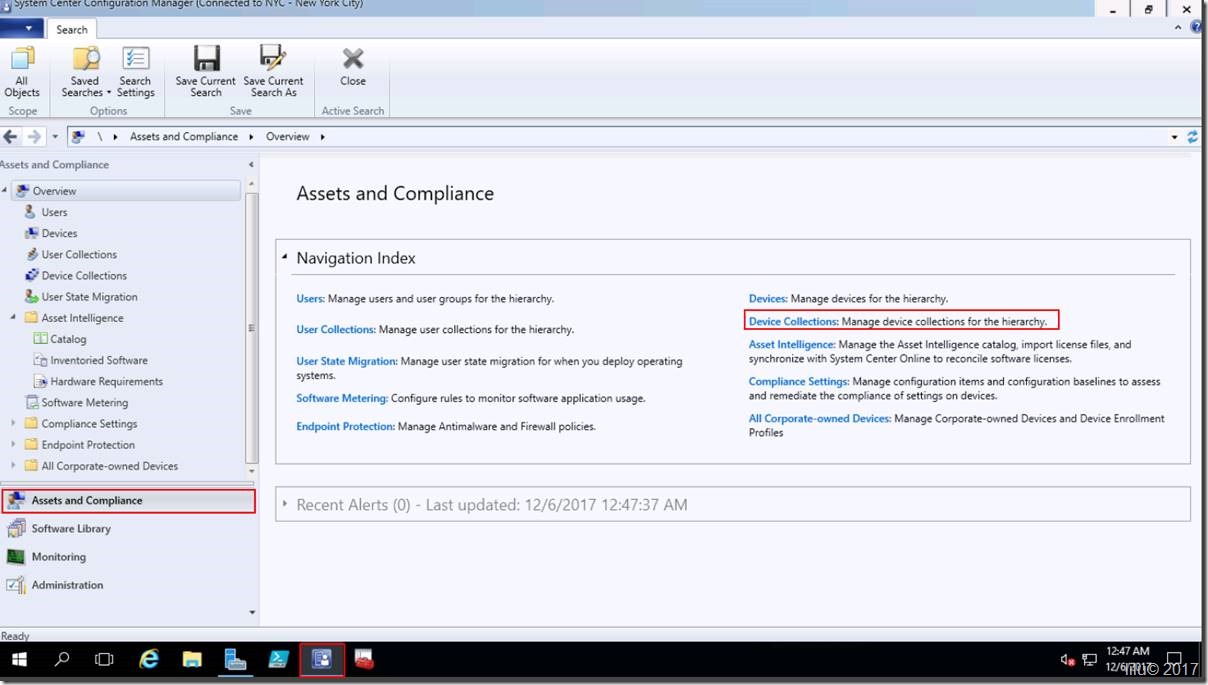
Task: Open the recent pages dropdown next to arrows
Action: [54, 136]
